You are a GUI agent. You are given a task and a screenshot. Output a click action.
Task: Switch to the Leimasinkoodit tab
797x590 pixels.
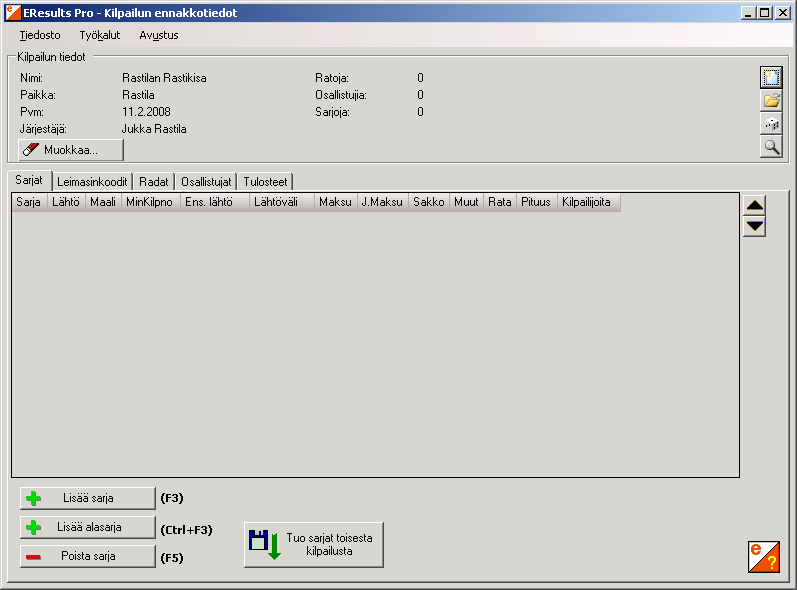[x=92, y=182]
